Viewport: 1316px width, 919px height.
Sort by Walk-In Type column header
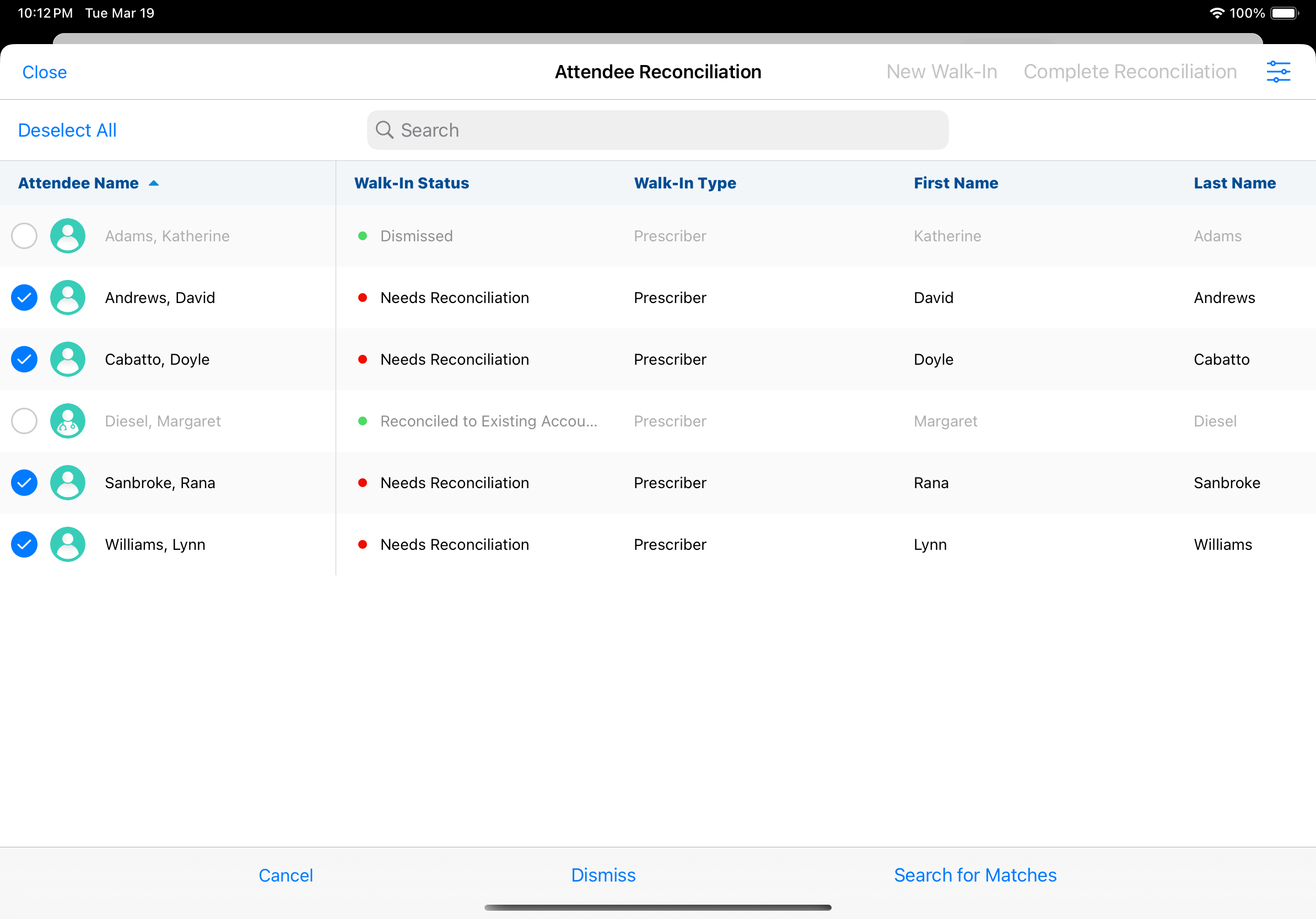click(684, 183)
